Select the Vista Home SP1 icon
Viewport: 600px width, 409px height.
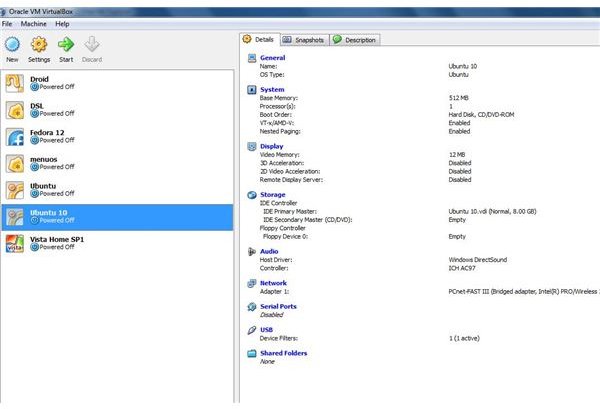coord(15,244)
